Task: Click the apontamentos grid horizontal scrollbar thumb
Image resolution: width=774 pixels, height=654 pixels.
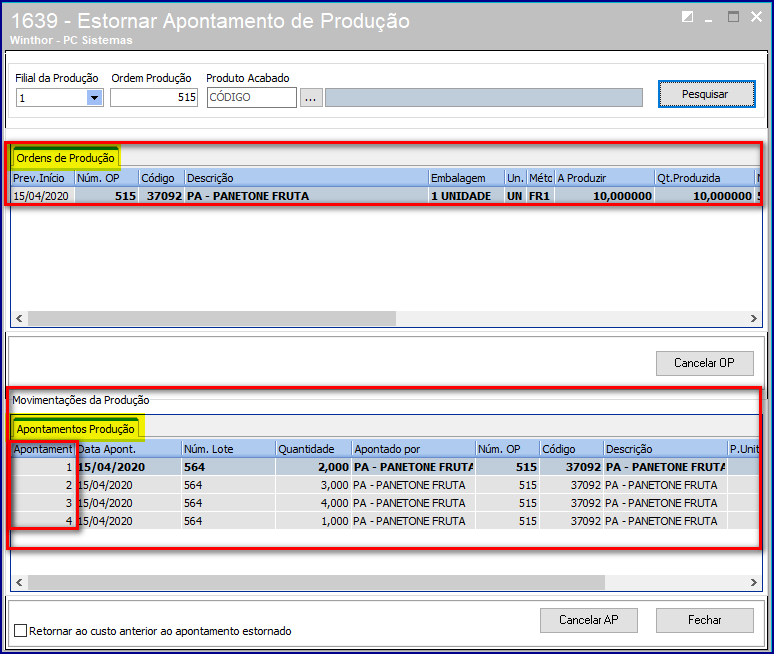Action: [x=316, y=582]
